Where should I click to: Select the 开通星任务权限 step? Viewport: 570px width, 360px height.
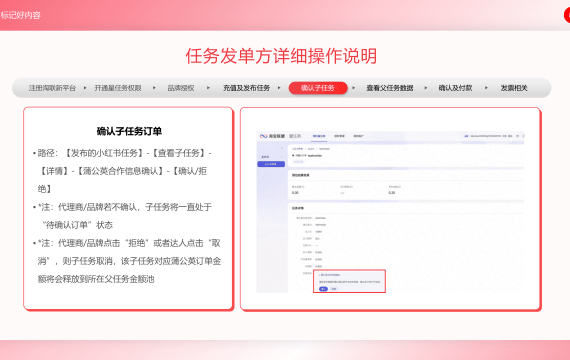click(x=118, y=88)
